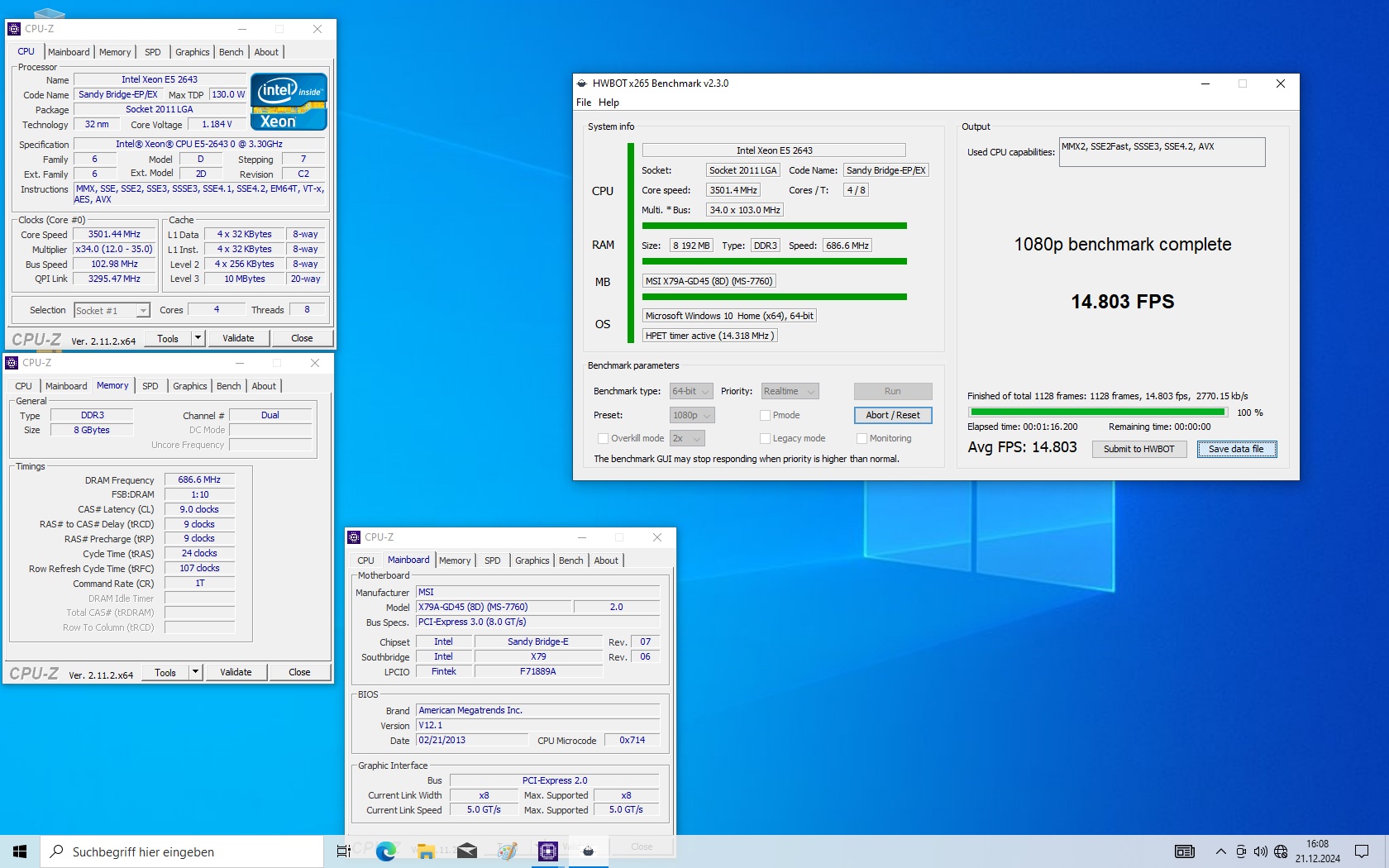Click Submit to HWBOT button
Viewport: 1389px width, 868px height.
coord(1138,450)
